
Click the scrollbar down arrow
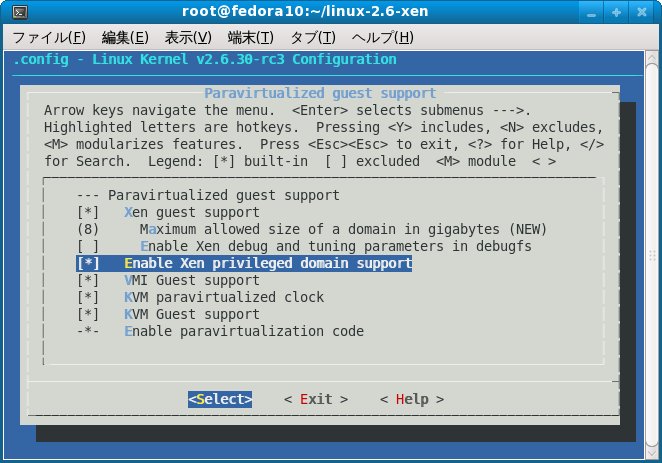652,452
